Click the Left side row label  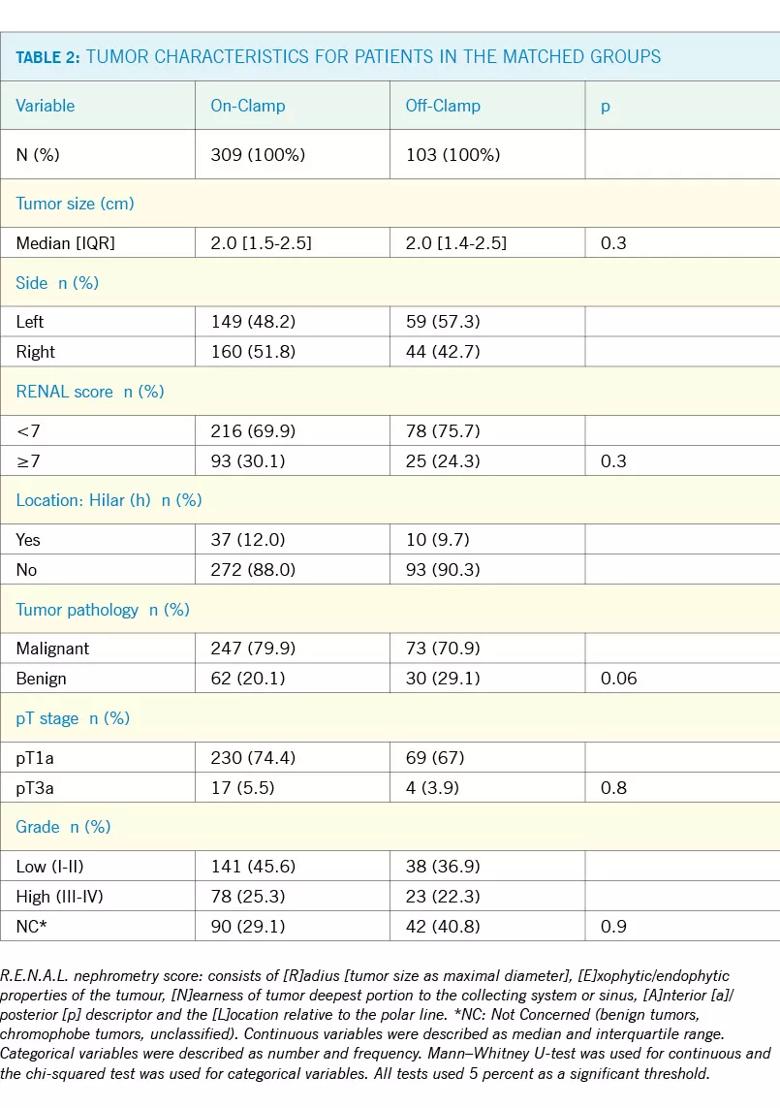click(x=30, y=322)
